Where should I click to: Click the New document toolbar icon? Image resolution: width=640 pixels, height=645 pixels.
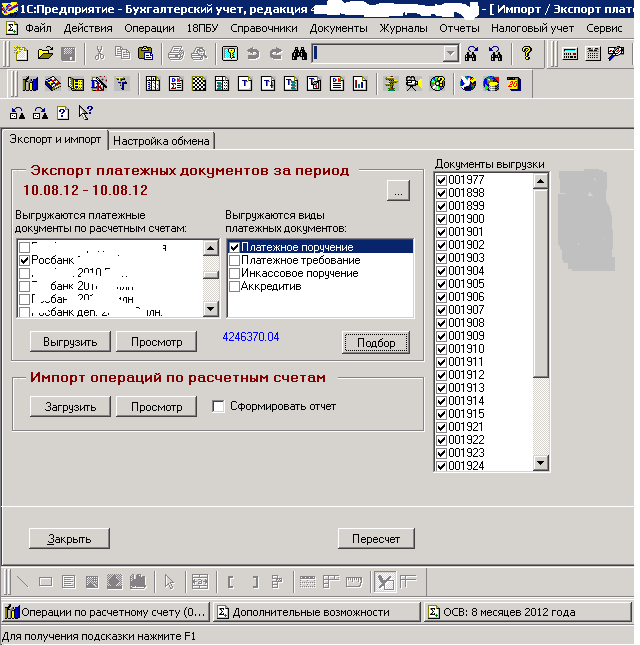(21, 53)
